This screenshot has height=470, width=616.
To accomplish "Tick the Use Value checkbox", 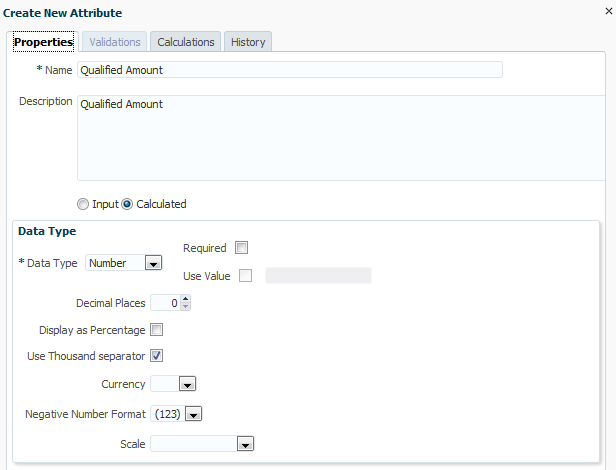I will (x=246, y=275).
